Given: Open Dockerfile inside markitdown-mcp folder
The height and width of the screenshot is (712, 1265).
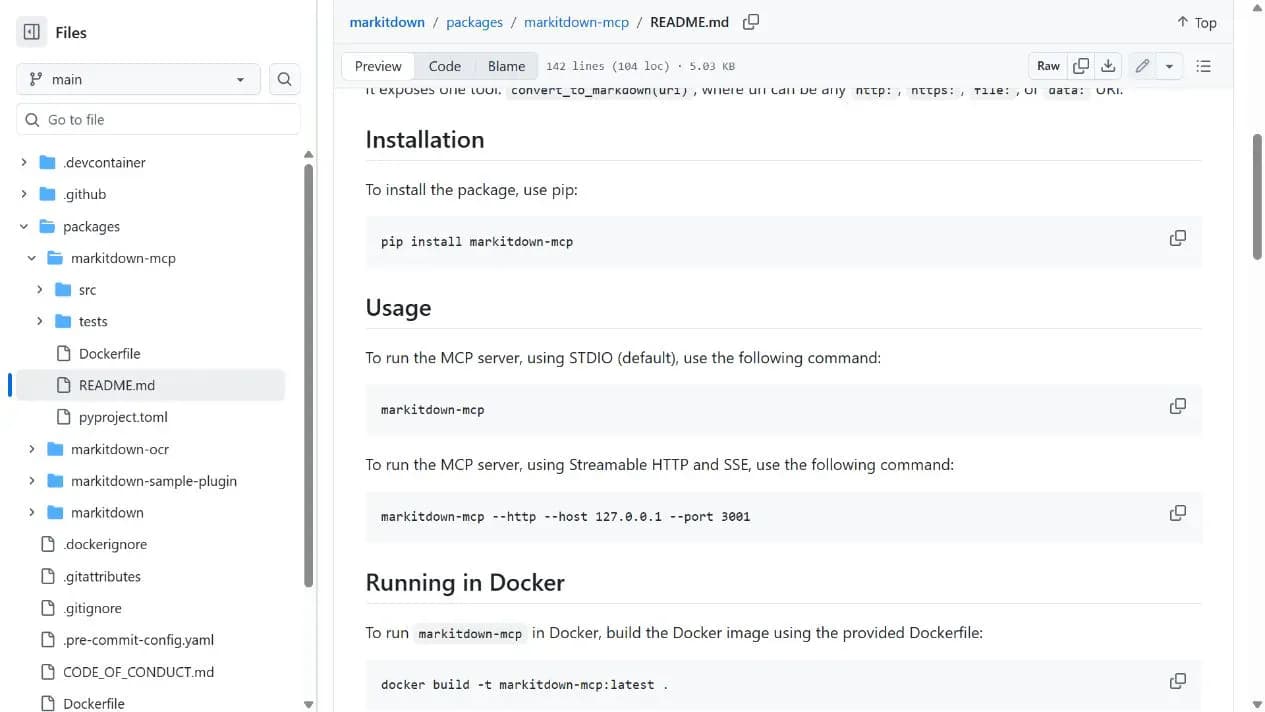Looking at the screenshot, I should tap(110, 353).
